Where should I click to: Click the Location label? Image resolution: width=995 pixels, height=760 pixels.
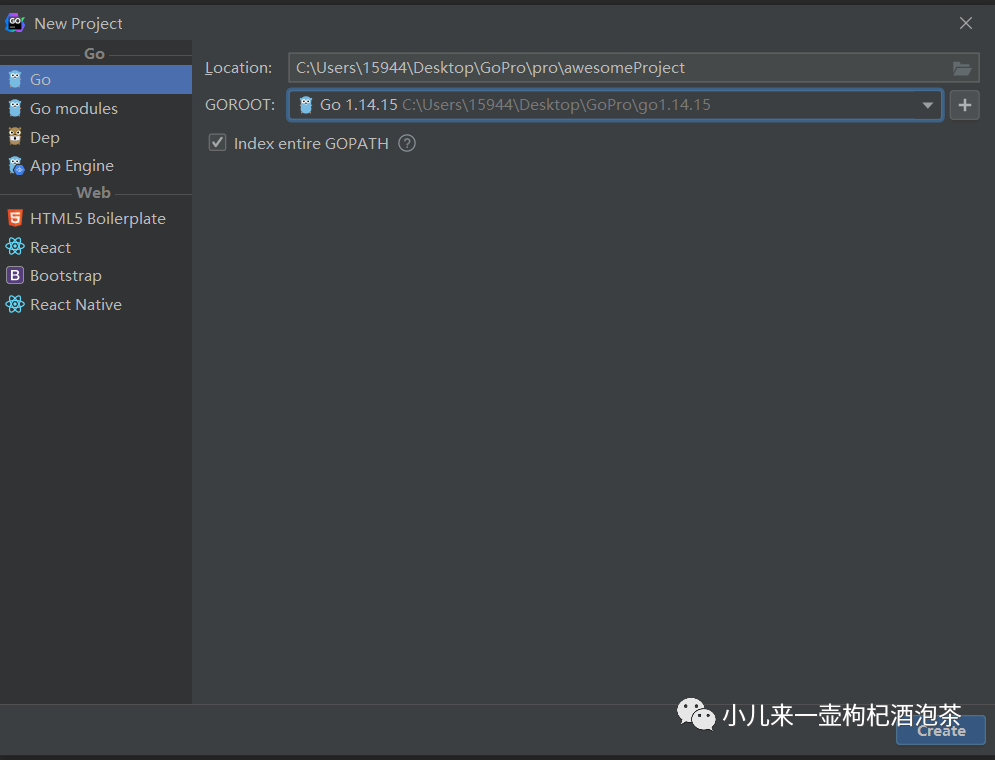coord(238,68)
